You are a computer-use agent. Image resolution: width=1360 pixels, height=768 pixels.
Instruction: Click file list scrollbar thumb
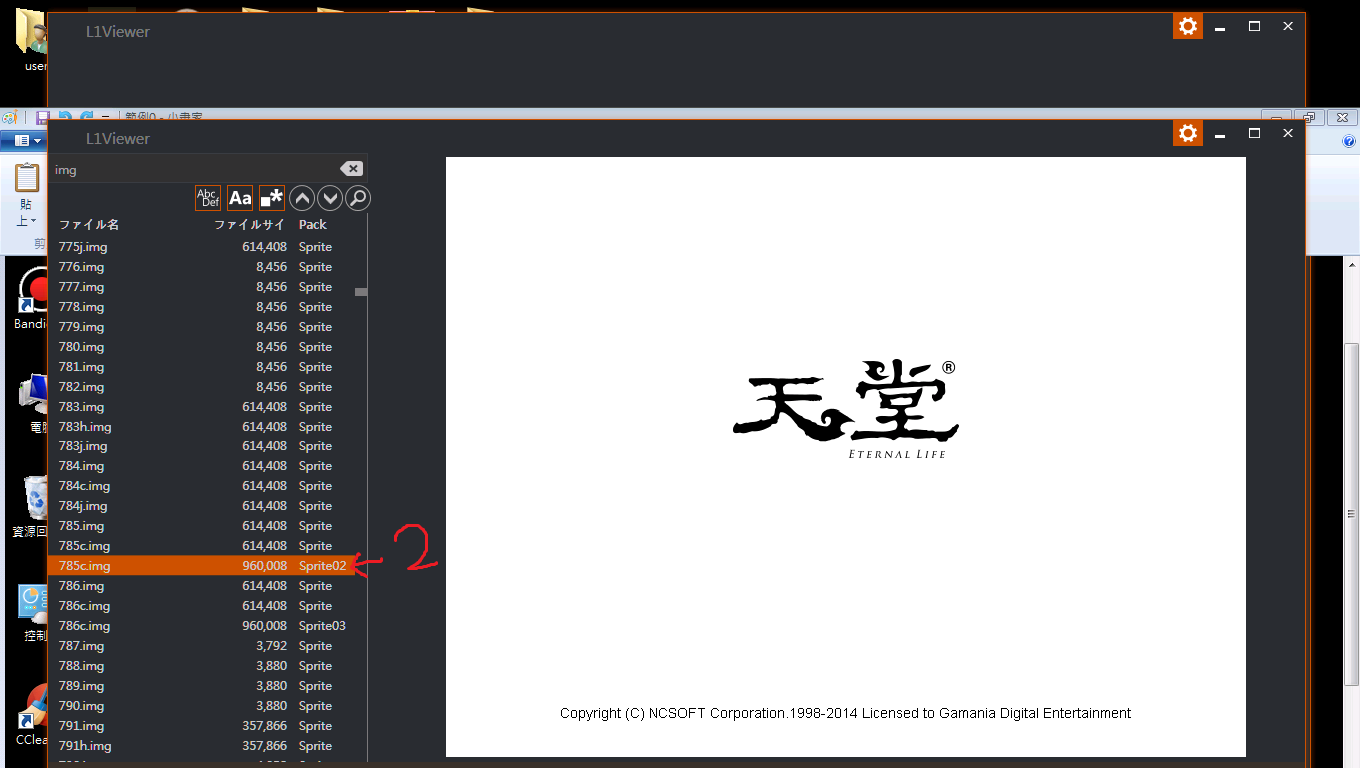[361, 292]
